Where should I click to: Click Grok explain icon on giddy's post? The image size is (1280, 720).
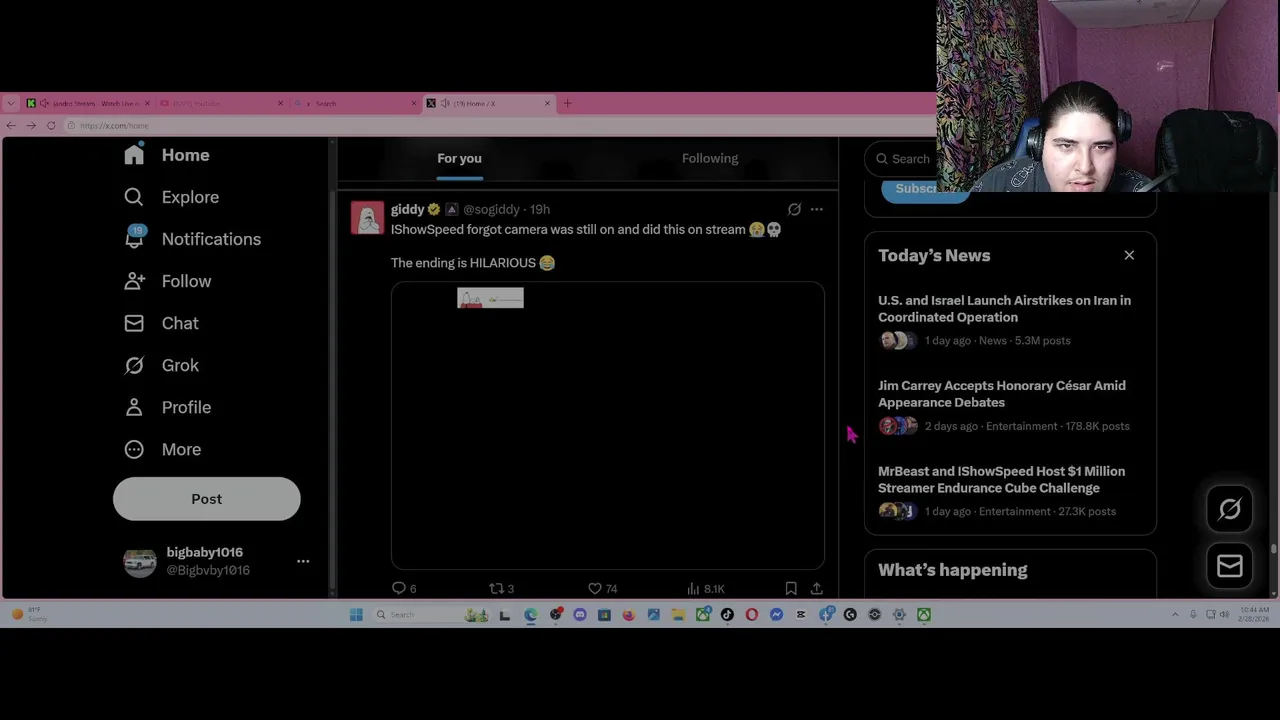coord(794,209)
